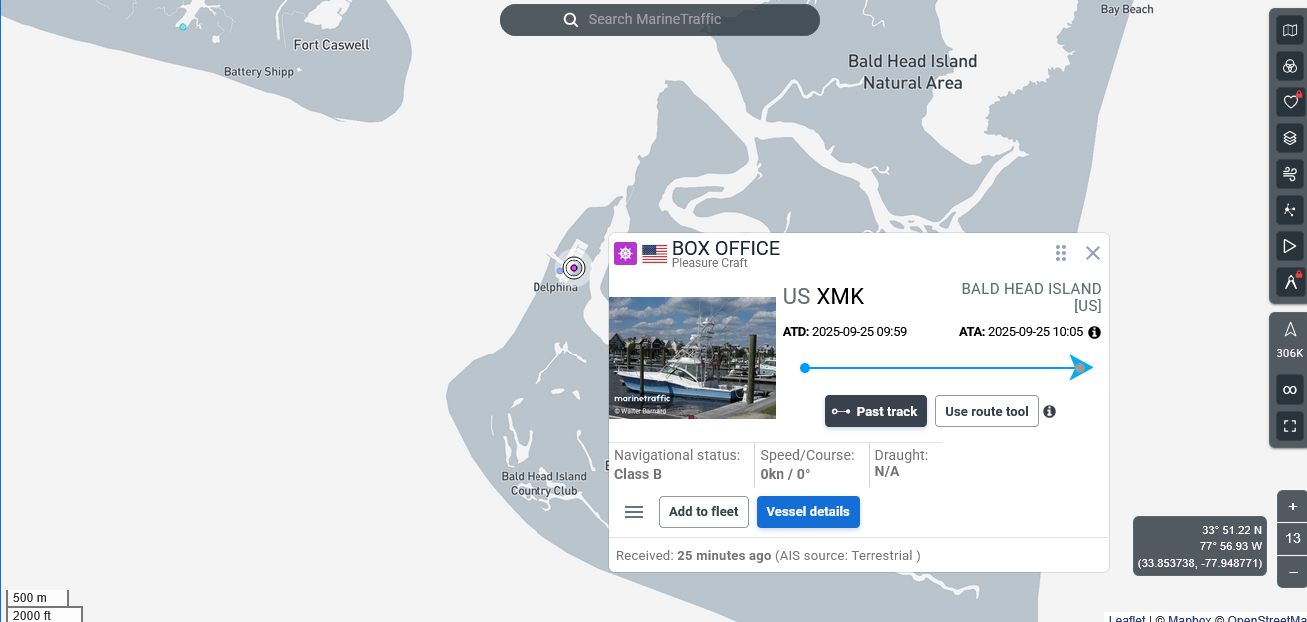
Task: Click the BALD HEAD ISLAND [US] destination
Action: [1031, 297]
